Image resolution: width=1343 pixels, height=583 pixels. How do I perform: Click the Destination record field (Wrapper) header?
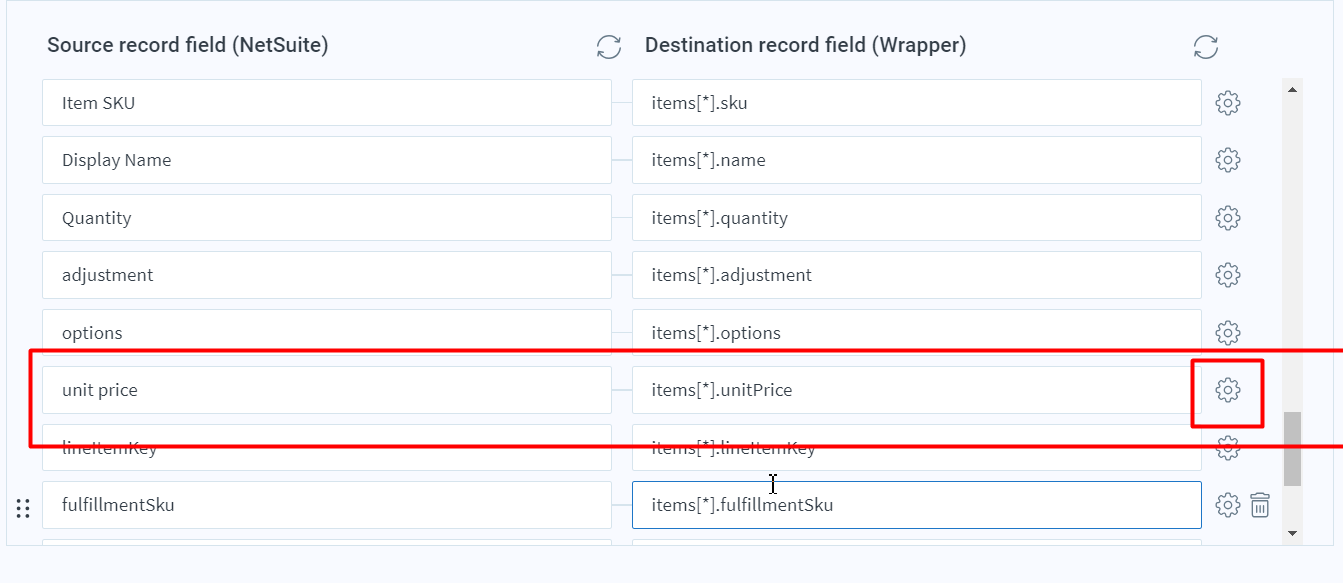click(805, 45)
